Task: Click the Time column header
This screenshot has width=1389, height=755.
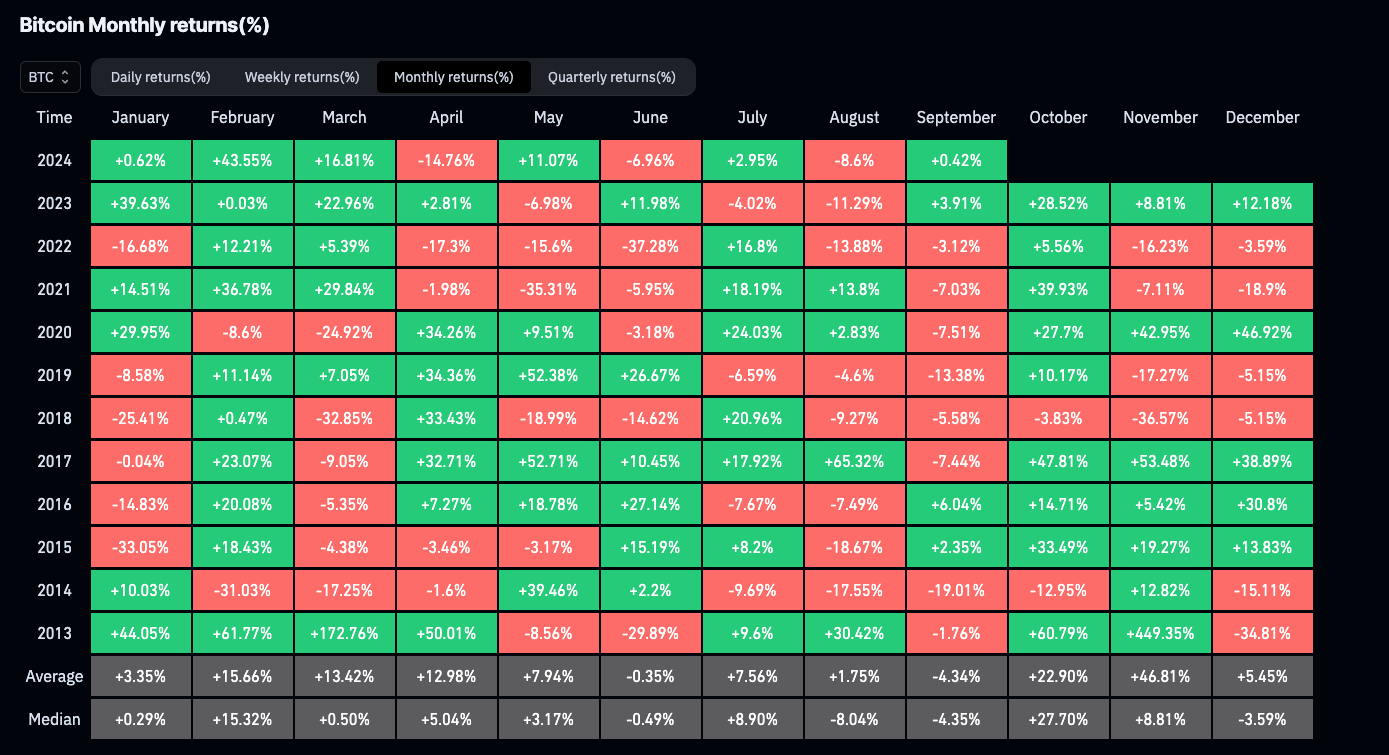Action: pos(54,117)
